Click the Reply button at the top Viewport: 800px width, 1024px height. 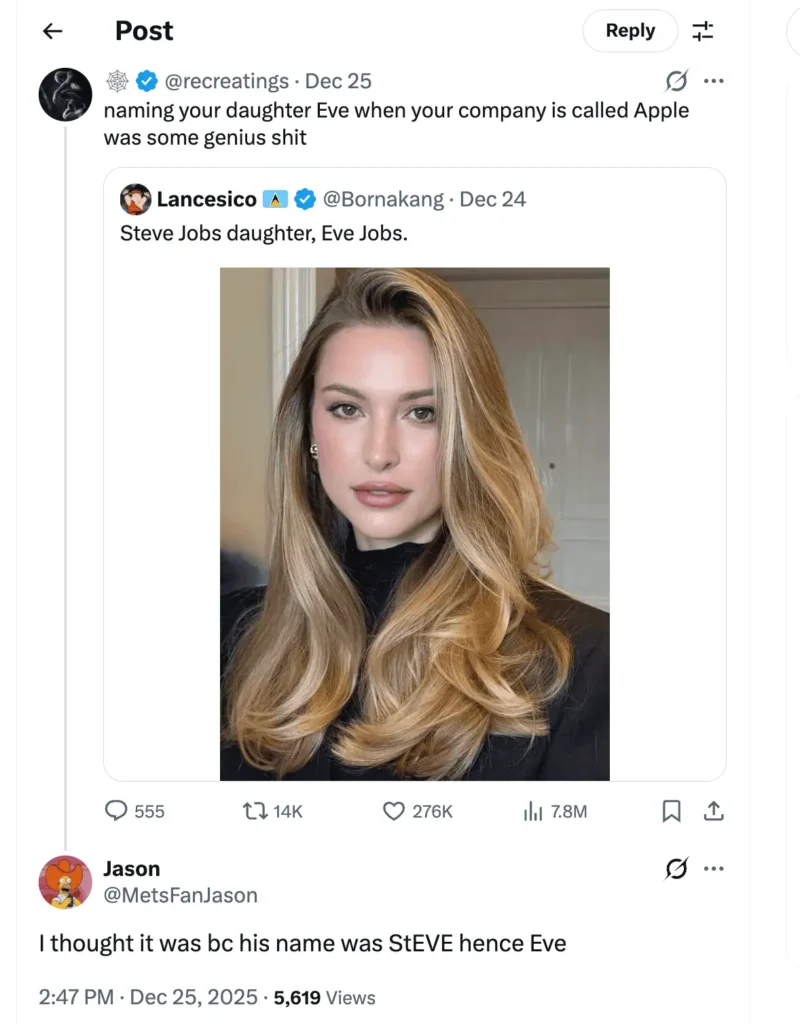pyautogui.click(x=629, y=31)
